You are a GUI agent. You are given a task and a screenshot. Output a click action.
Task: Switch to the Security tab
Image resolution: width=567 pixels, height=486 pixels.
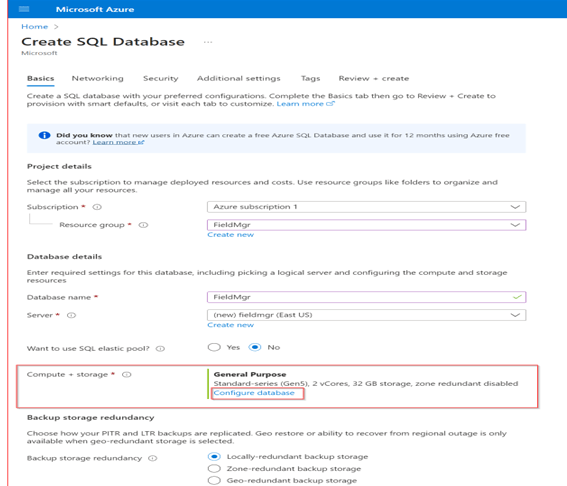[x=161, y=78]
